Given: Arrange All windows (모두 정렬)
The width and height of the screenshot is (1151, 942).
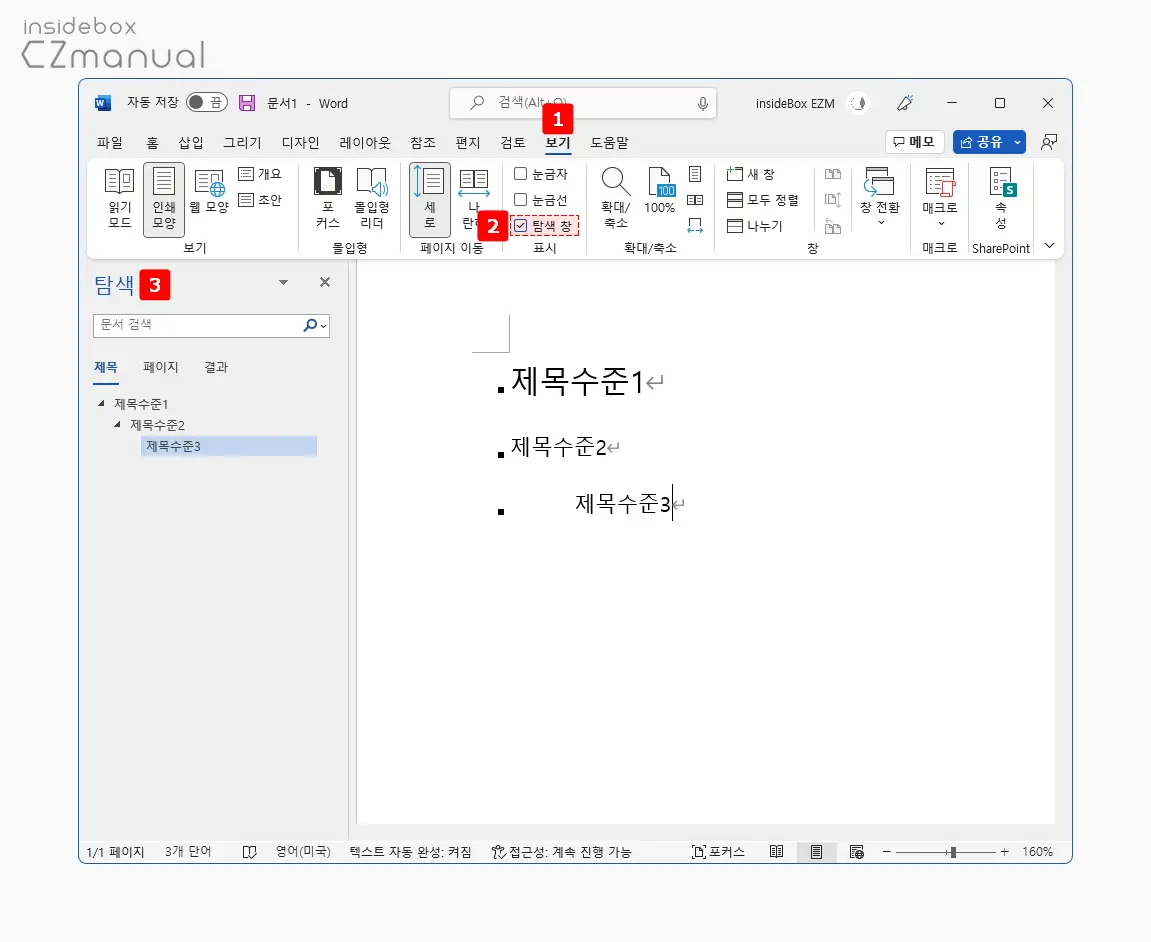Looking at the screenshot, I should coord(762,200).
